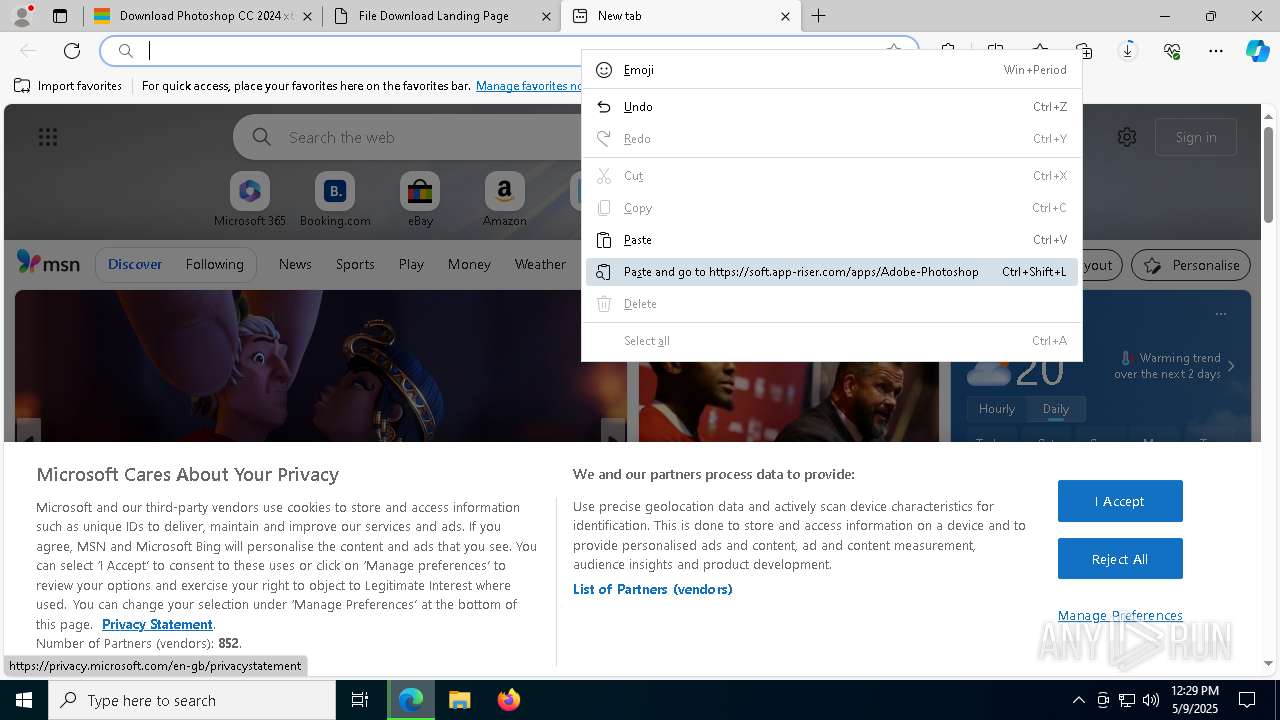Image resolution: width=1280 pixels, height=720 pixels.
Task: Launch Firefox from the taskbar
Action: (x=508, y=700)
